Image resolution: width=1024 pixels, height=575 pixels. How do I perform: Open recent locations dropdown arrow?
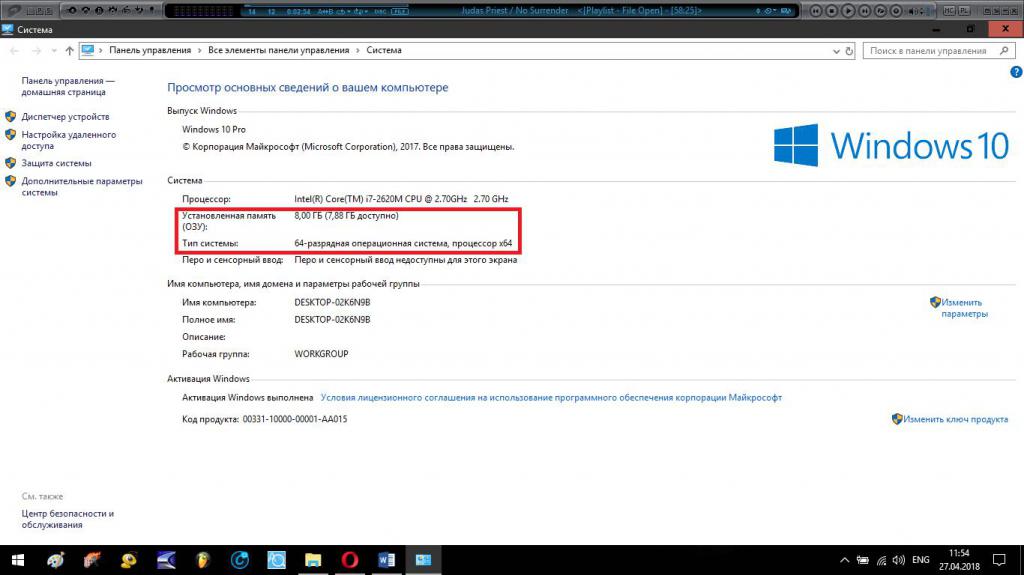(54, 51)
